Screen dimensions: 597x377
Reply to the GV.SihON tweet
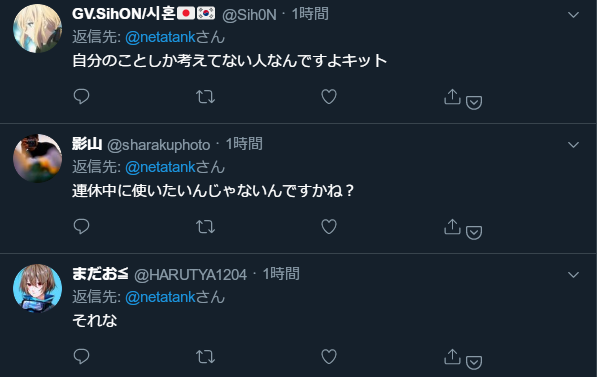tap(81, 96)
